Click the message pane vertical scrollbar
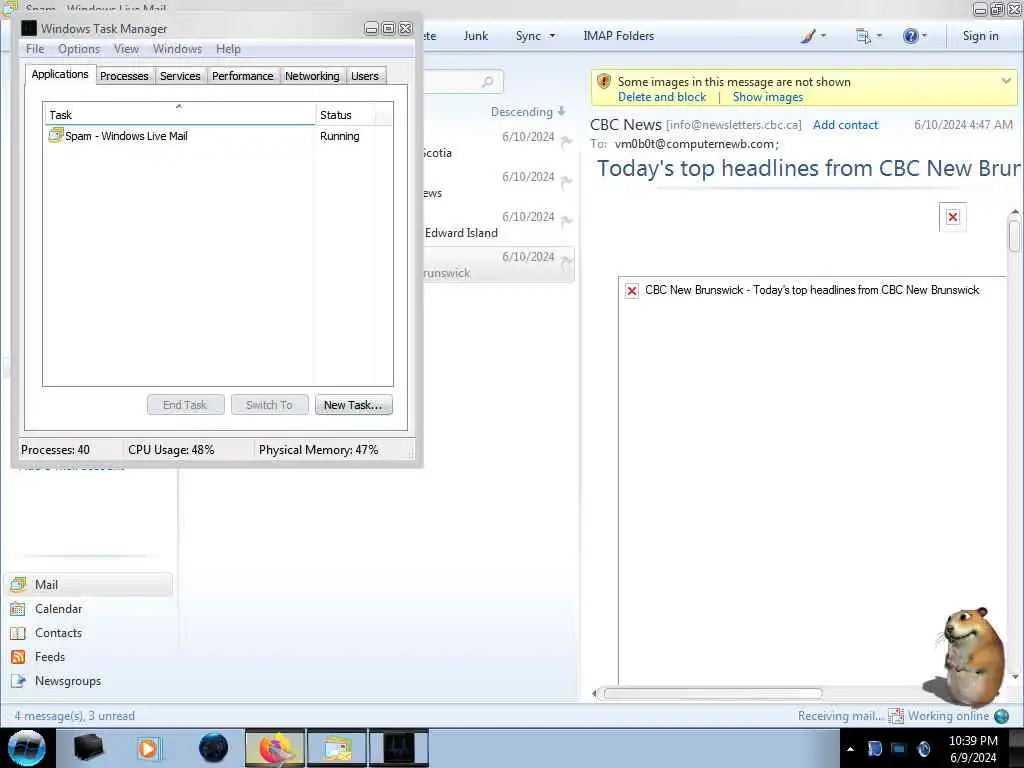Viewport: 1024px width, 768px height. pyautogui.click(x=1014, y=235)
